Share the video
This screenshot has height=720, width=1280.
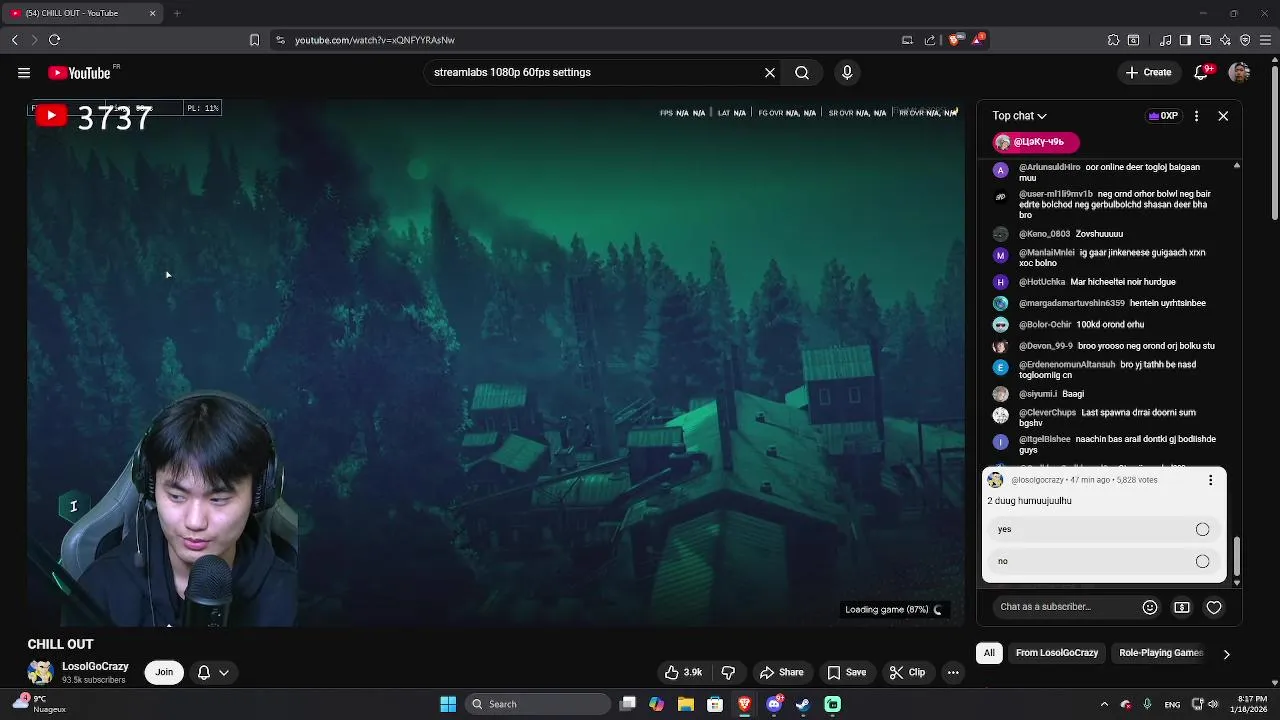click(x=781, y=672)
